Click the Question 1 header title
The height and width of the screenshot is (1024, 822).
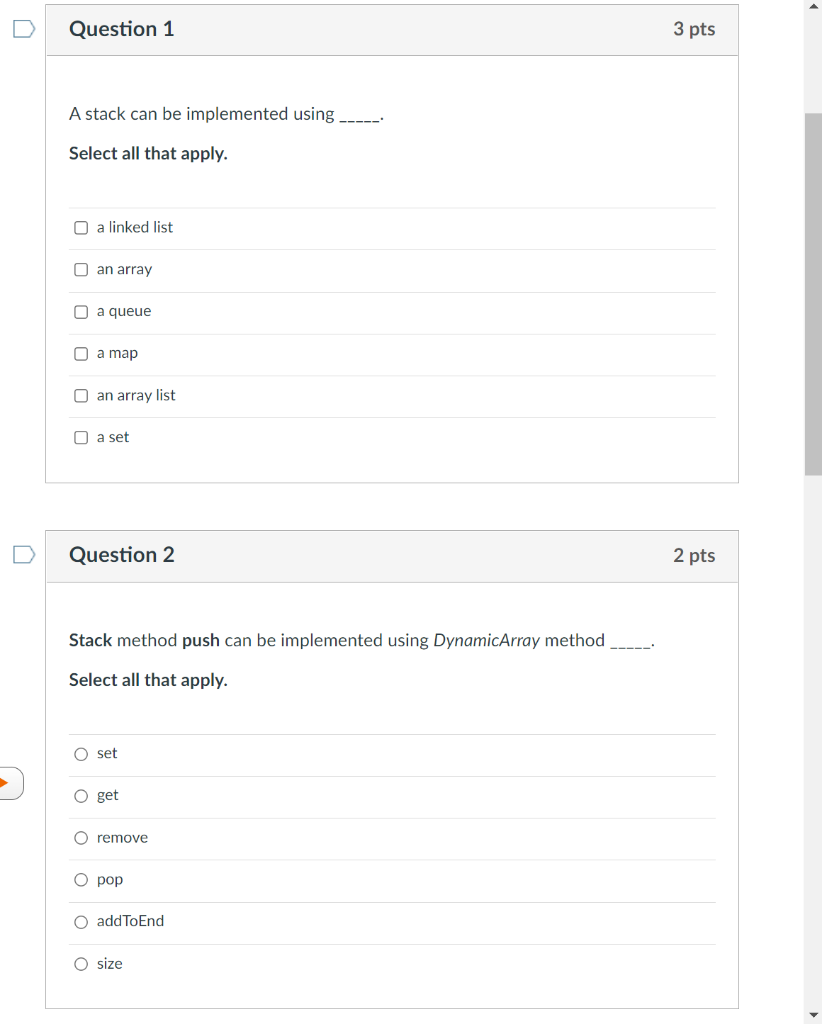pos(121,29)
